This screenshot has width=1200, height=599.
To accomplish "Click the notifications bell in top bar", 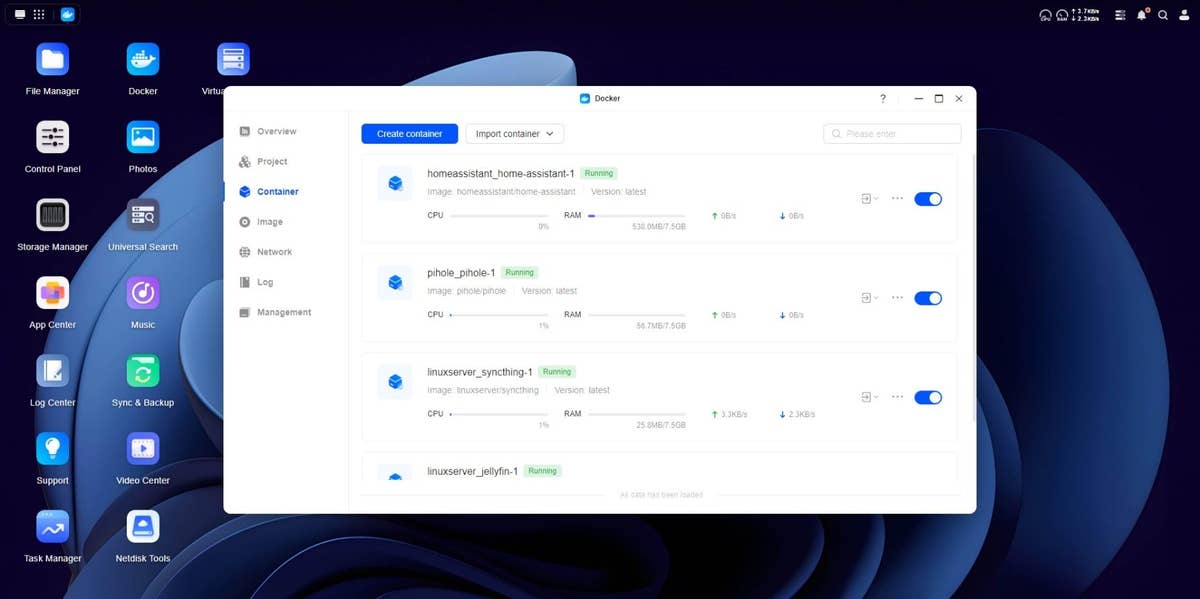I will coord(1142,15).
